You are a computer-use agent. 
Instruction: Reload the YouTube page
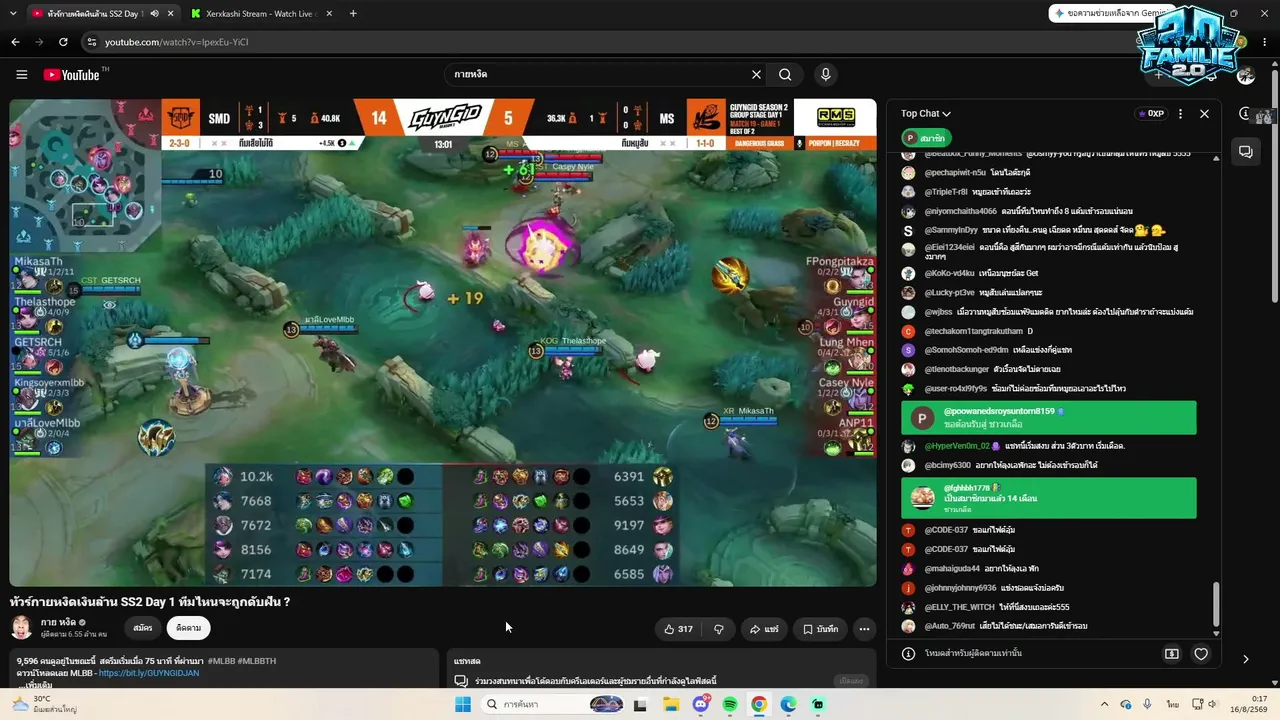(63, 42)
